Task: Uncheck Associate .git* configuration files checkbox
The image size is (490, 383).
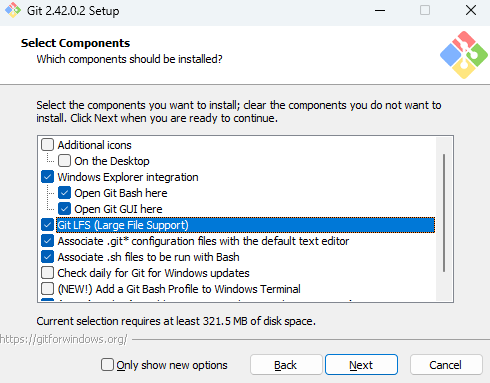Action: coord(47,241)
